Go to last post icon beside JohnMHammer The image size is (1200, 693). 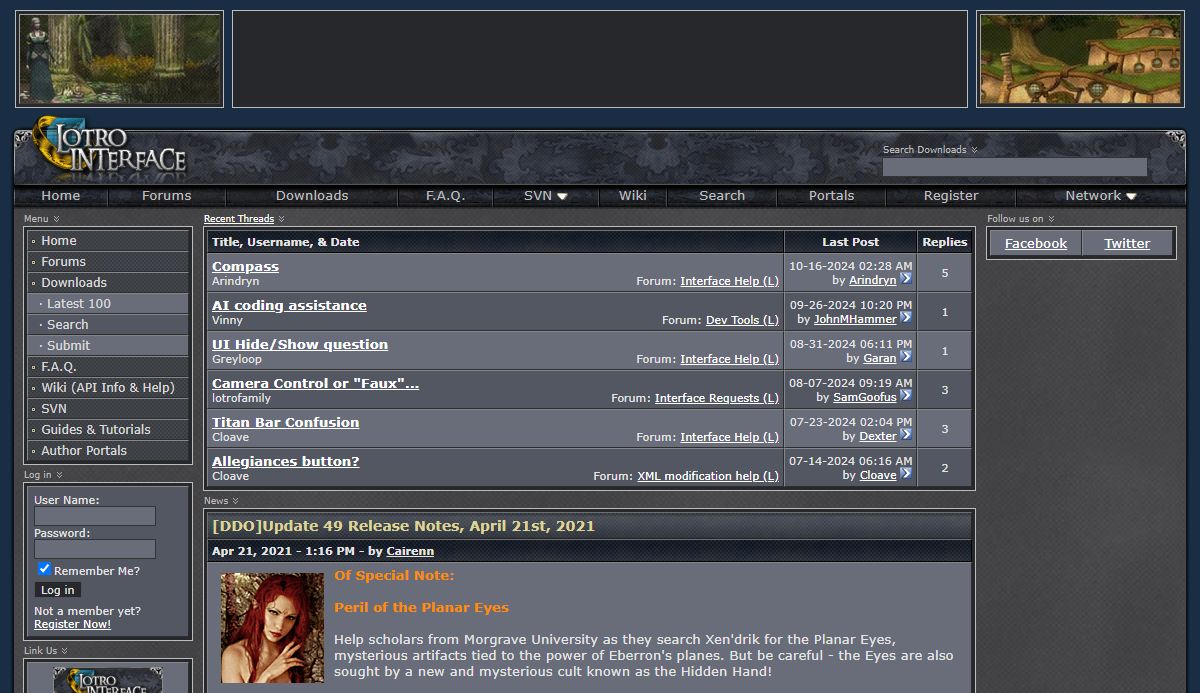(906, 318)
